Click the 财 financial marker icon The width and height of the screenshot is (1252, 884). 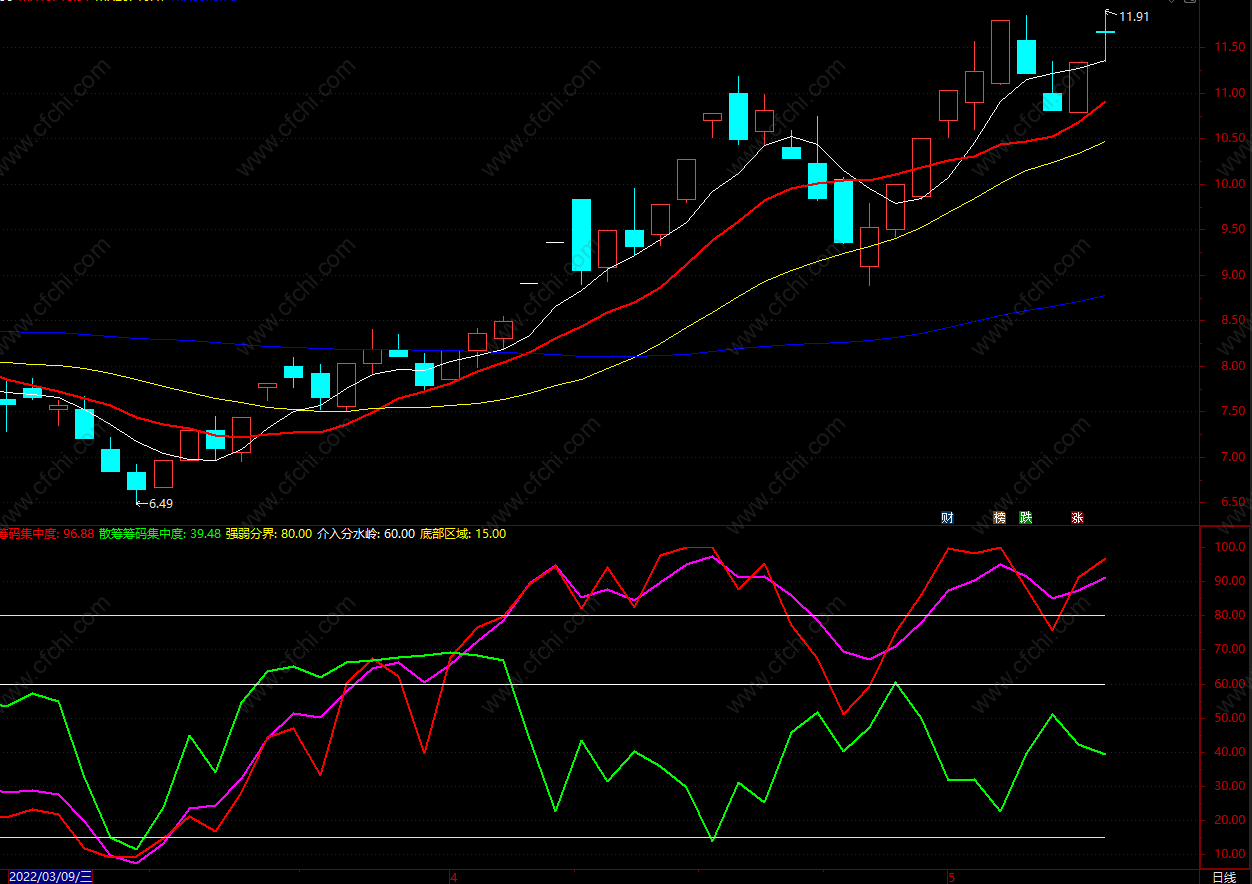click(947, 517)
